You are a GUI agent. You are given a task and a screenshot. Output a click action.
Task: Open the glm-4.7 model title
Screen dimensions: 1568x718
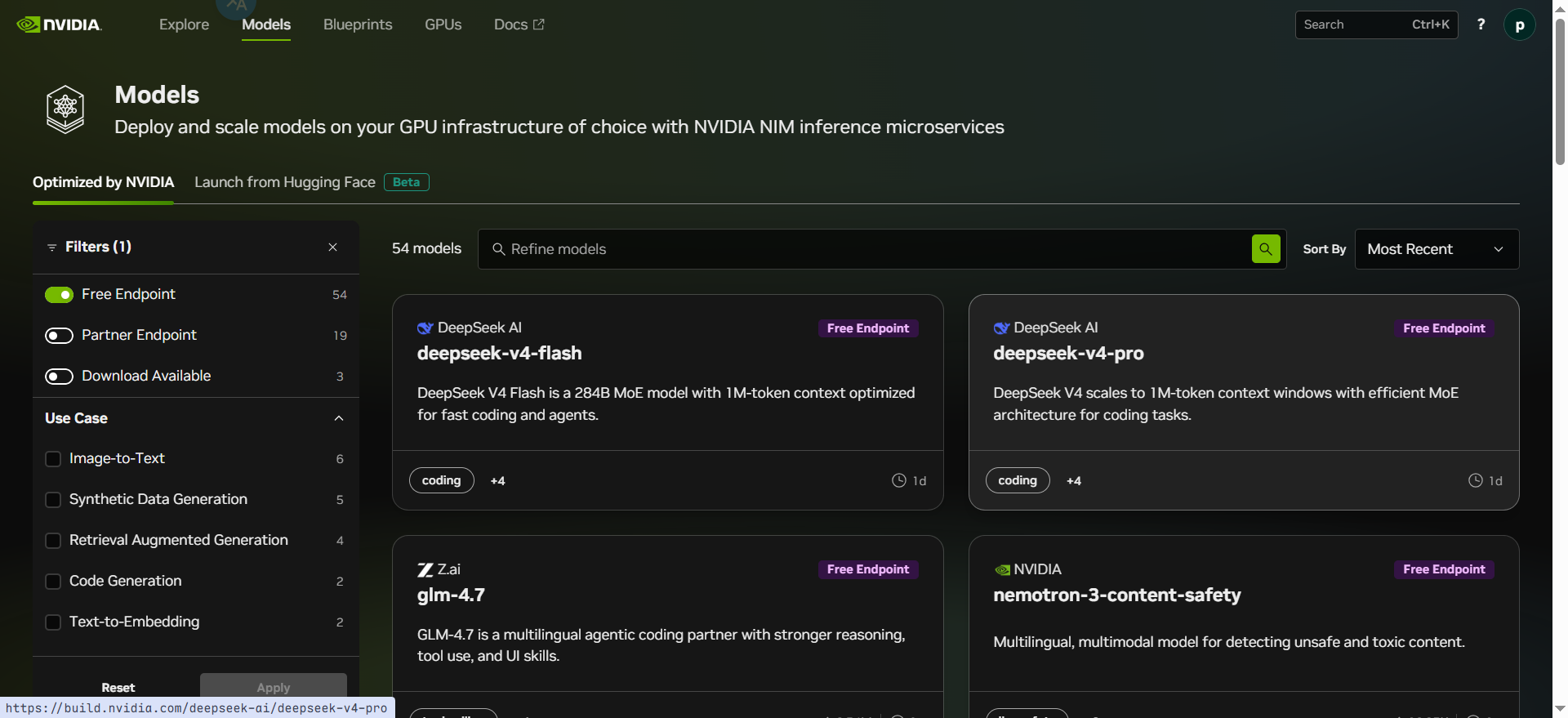tap(451, 595)
